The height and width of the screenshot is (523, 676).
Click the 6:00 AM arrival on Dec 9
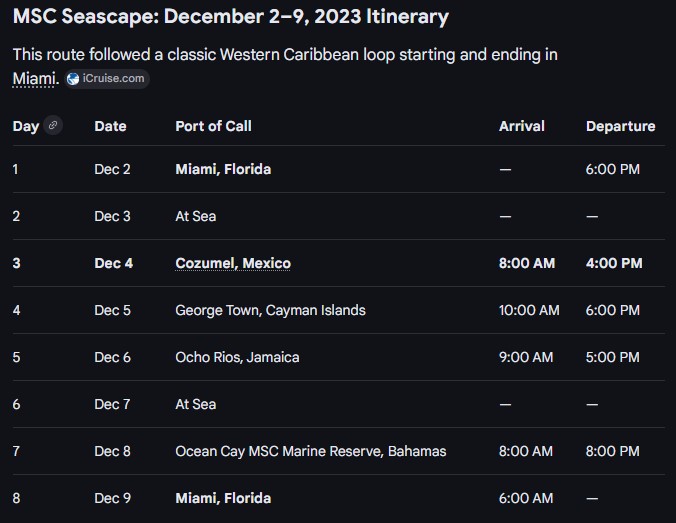click(x=526, y=498)
